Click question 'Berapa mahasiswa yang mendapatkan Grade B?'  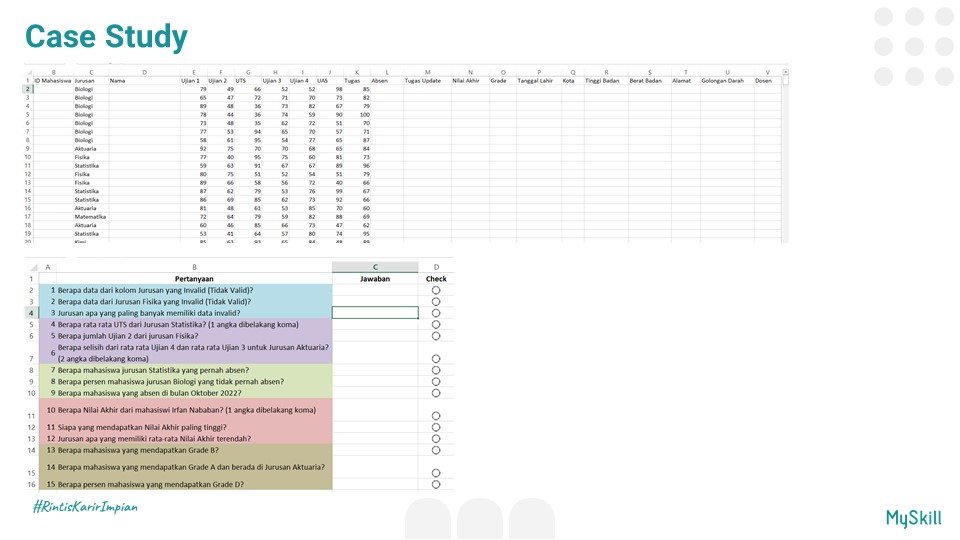[x=138, y=450]
